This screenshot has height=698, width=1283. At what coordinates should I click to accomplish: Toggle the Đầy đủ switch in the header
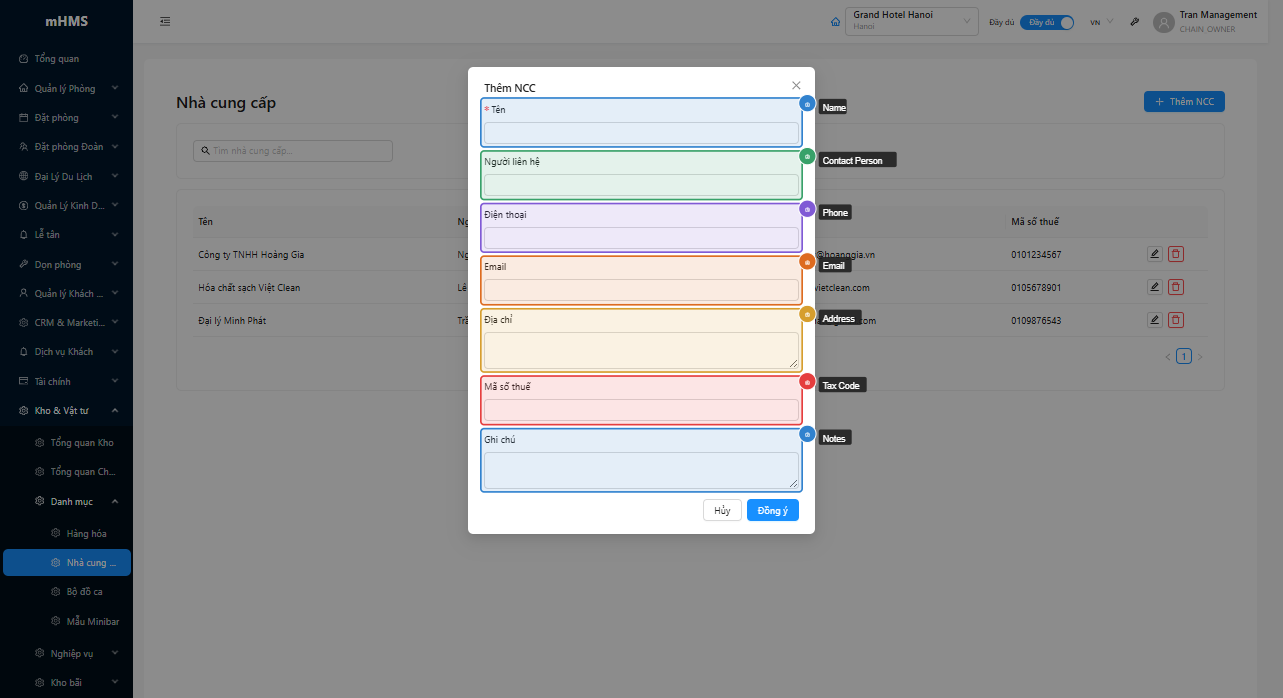point(1047,22)
